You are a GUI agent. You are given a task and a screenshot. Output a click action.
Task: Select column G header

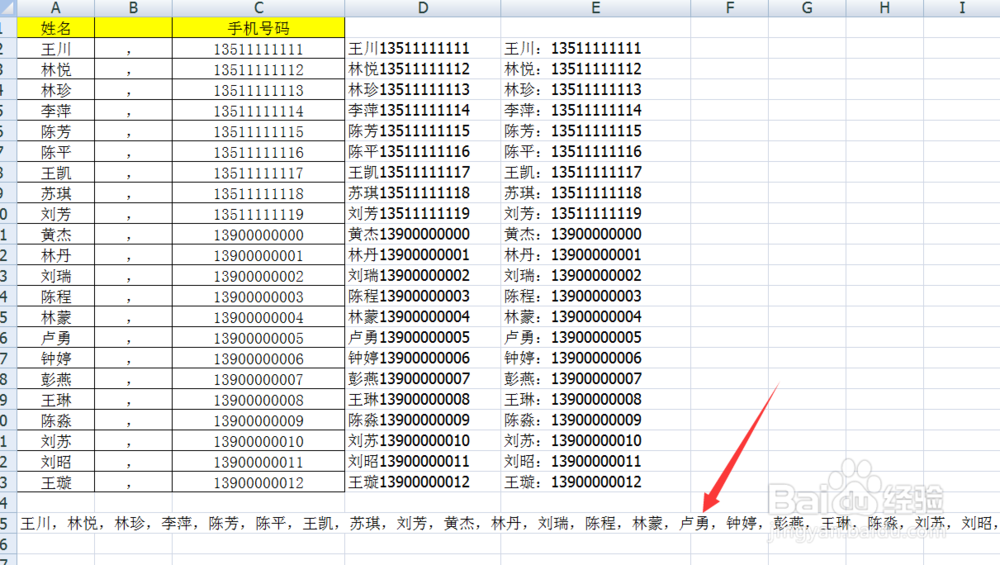(x=807, y=8)
